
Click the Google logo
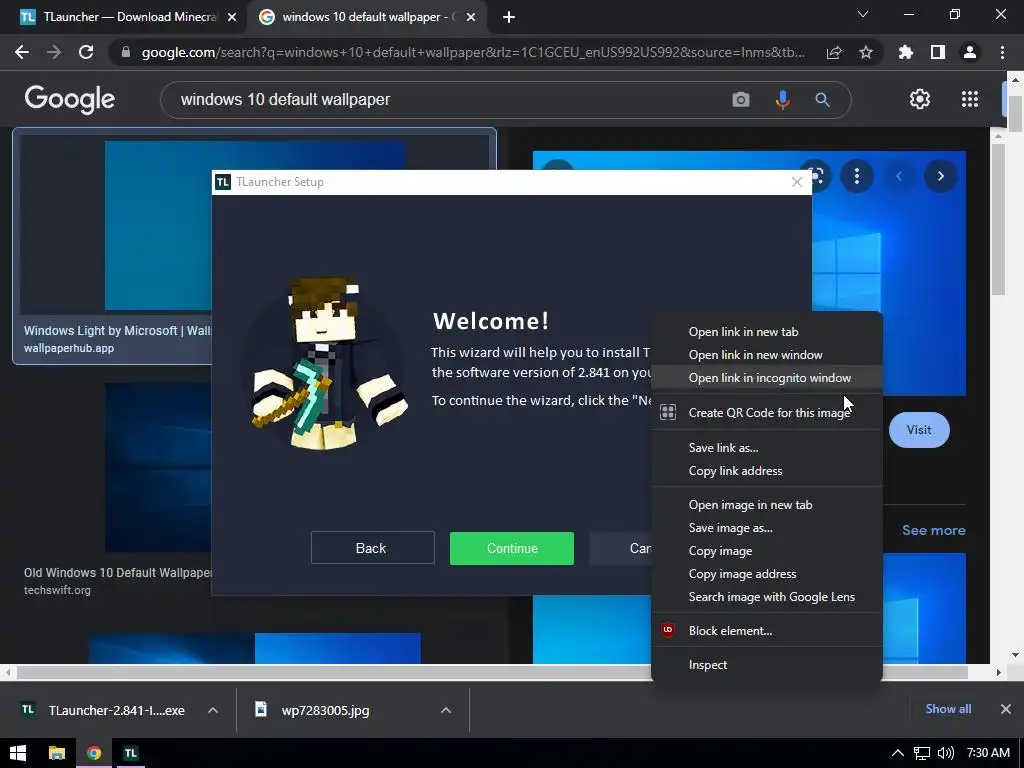[69, 99]
